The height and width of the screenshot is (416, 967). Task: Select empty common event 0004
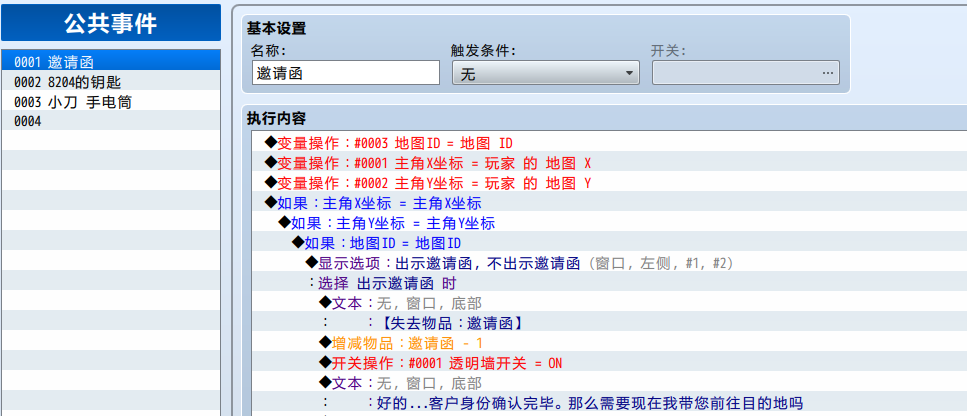111,121
